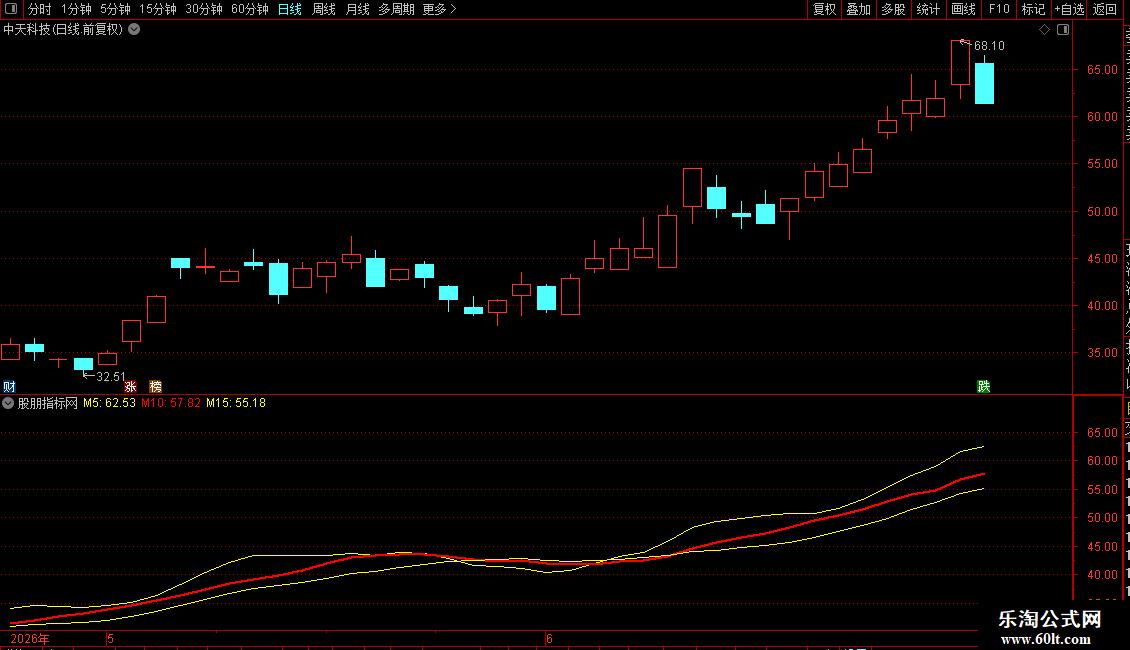Screen dimensions: 1130x650
Task: Click the 财 finance marker icon
Action: [x=9, y=387]
